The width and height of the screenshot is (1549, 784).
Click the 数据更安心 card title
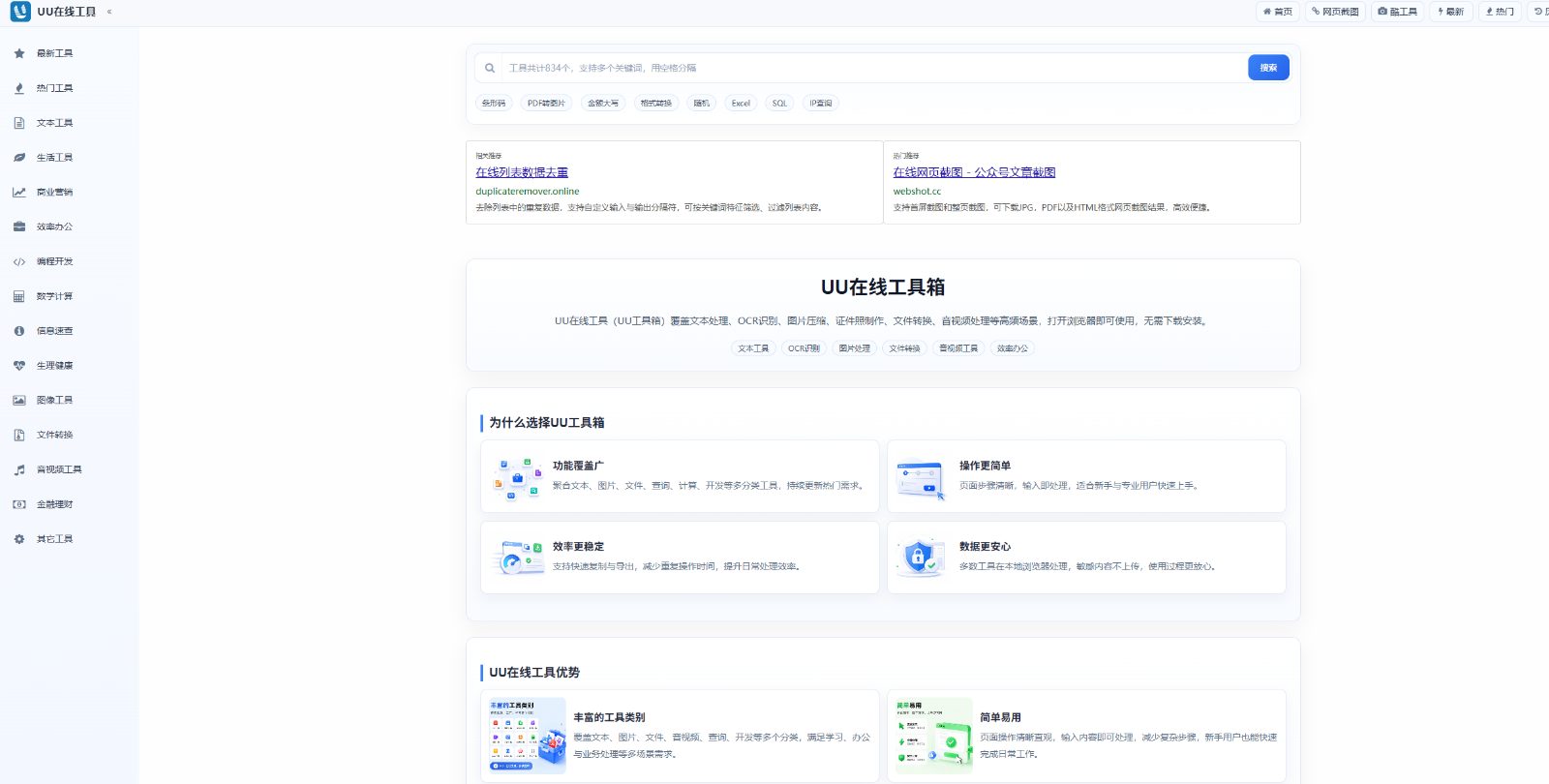[x=985, y=547]
